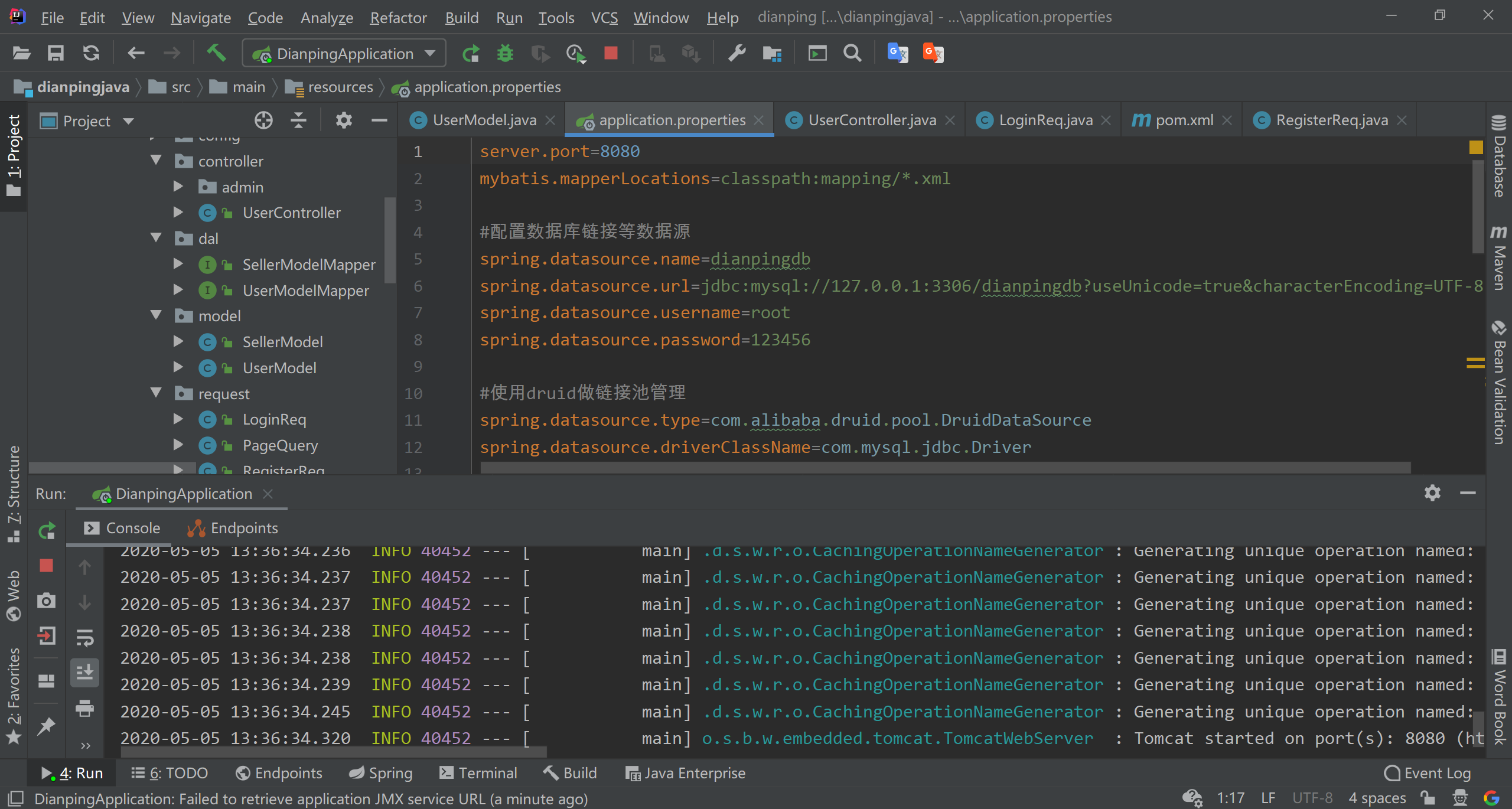Viewport: 1512px width, 809px height.
Task: Stop process with Run panel red square
Action: (47, 565)
